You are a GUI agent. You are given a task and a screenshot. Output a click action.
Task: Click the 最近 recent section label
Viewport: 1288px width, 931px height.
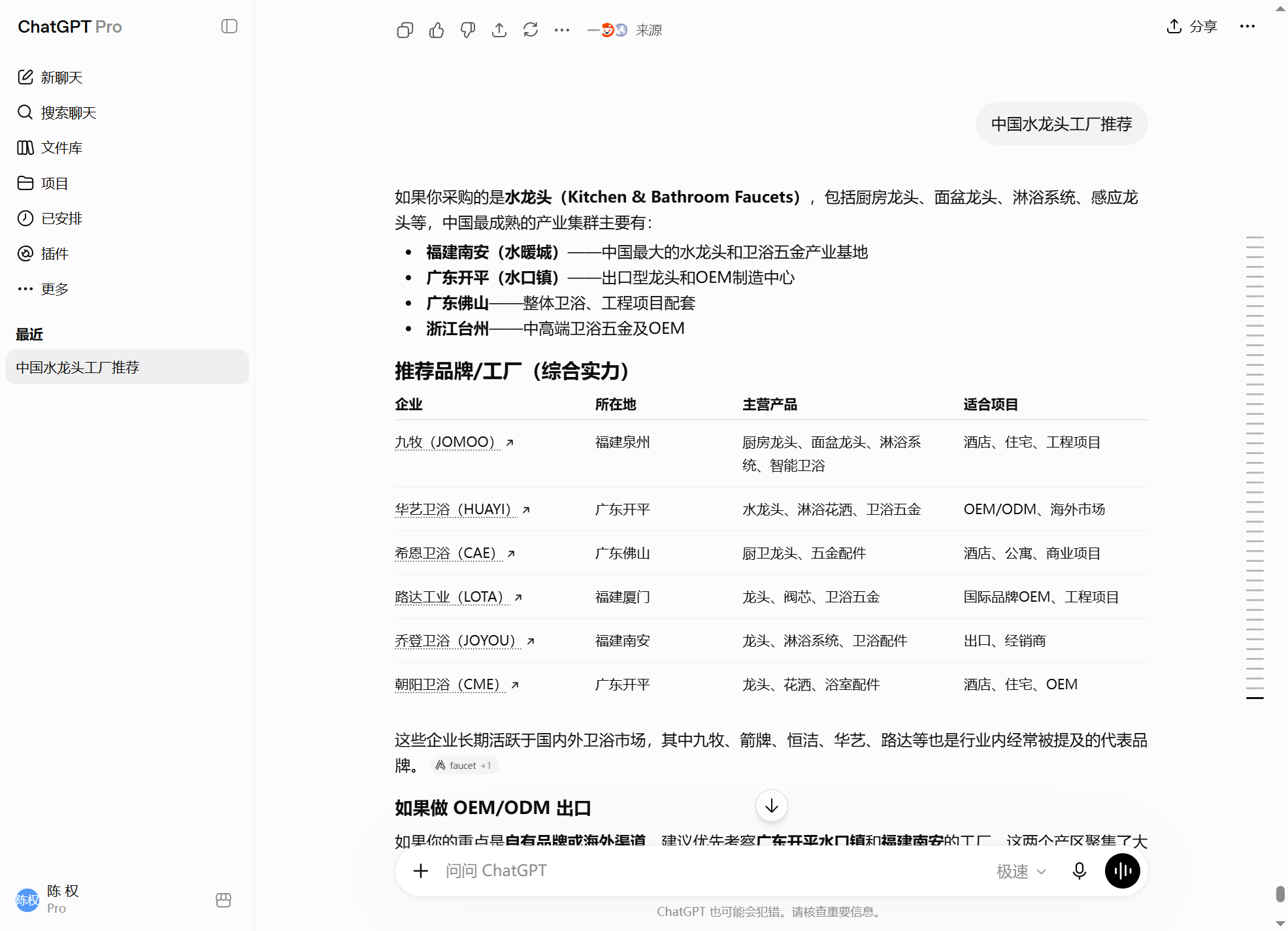tap(29, 335)
